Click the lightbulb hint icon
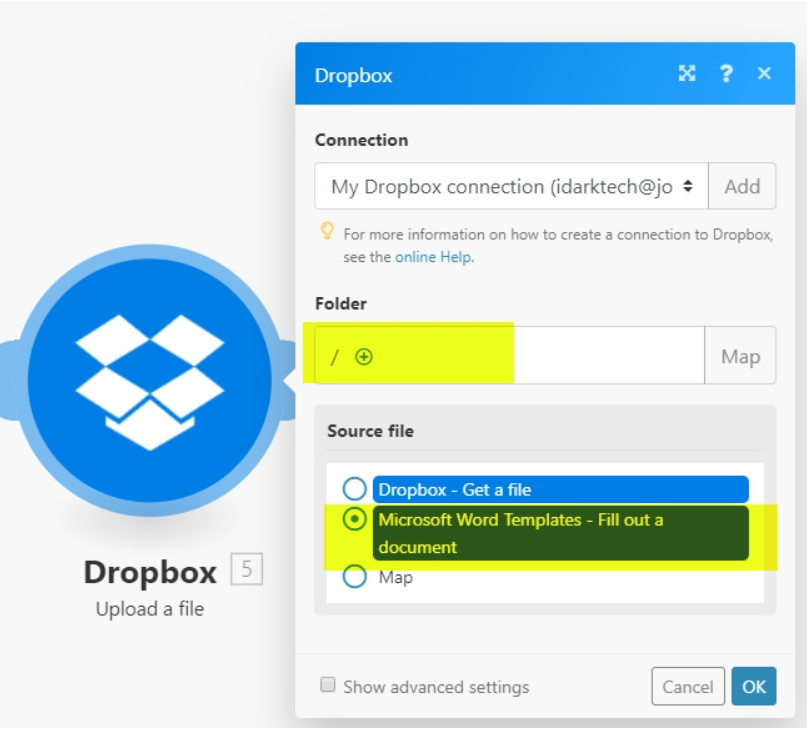 tap(327, 231)
